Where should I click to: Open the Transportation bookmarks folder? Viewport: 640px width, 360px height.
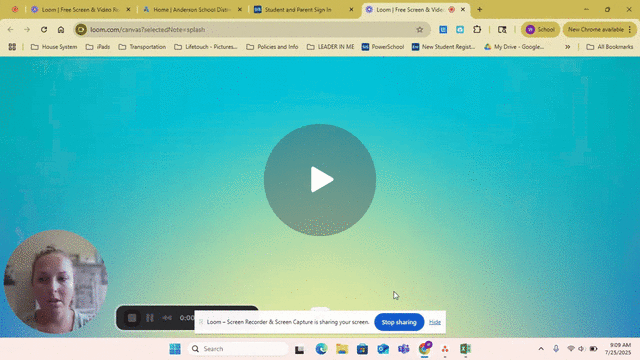coord(142,47)
